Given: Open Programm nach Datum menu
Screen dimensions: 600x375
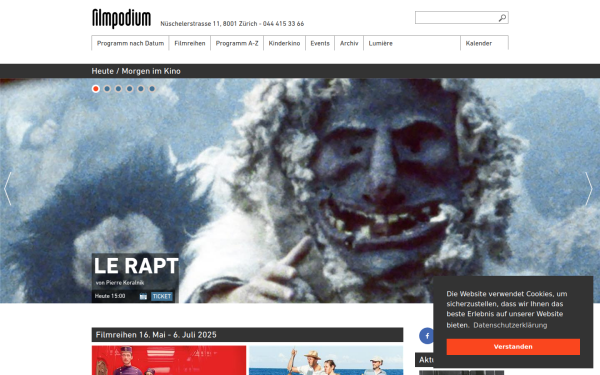Looking at the screenshot, I should point(130,43).
